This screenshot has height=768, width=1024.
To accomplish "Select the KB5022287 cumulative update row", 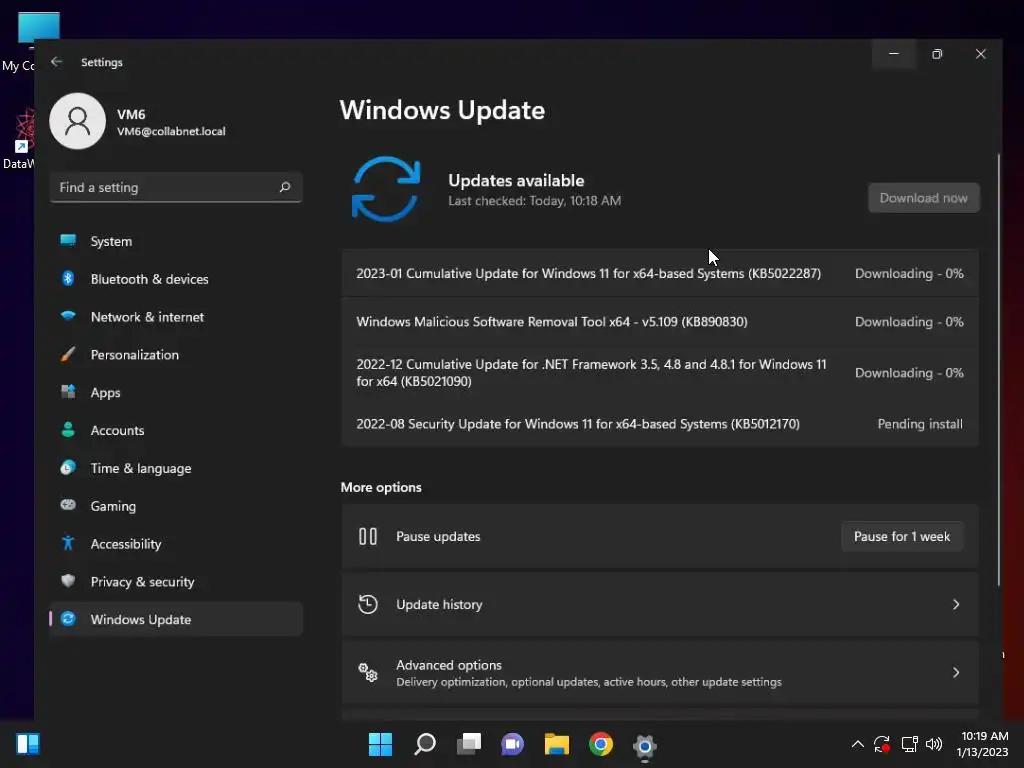I will (x=660, y=274).
